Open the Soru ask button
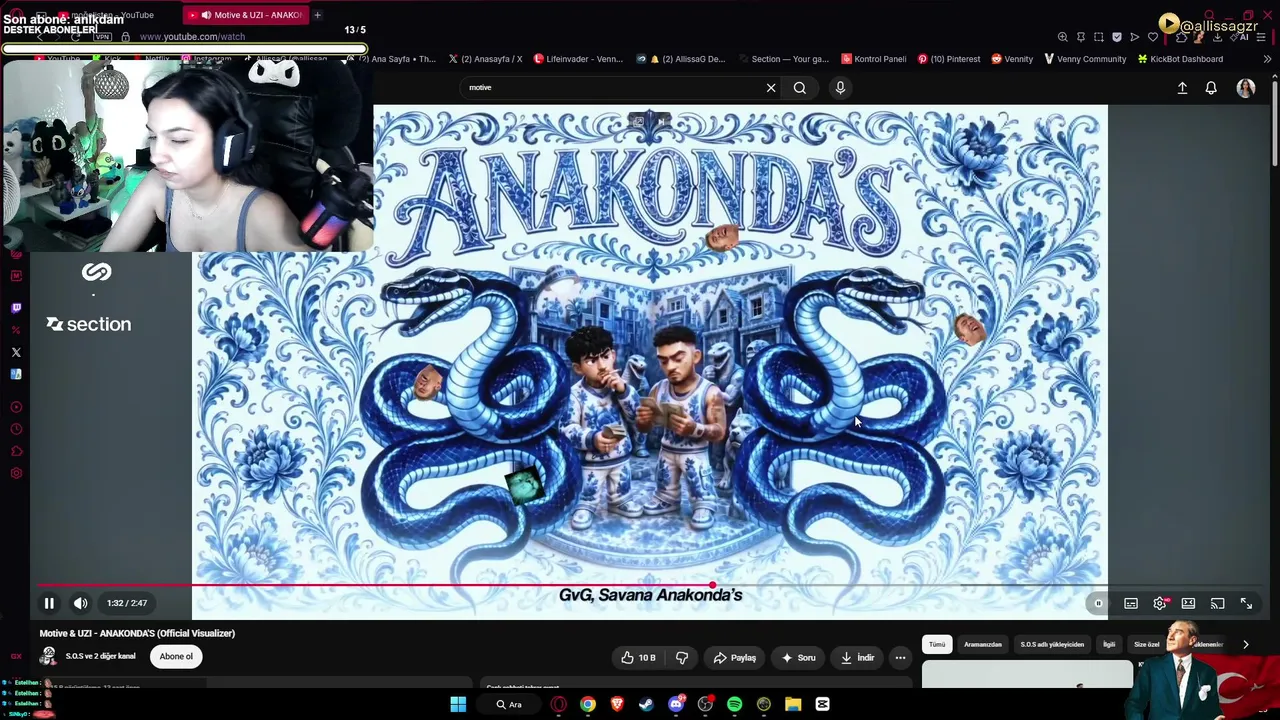 pyautogui.click(x=798, y=657)
